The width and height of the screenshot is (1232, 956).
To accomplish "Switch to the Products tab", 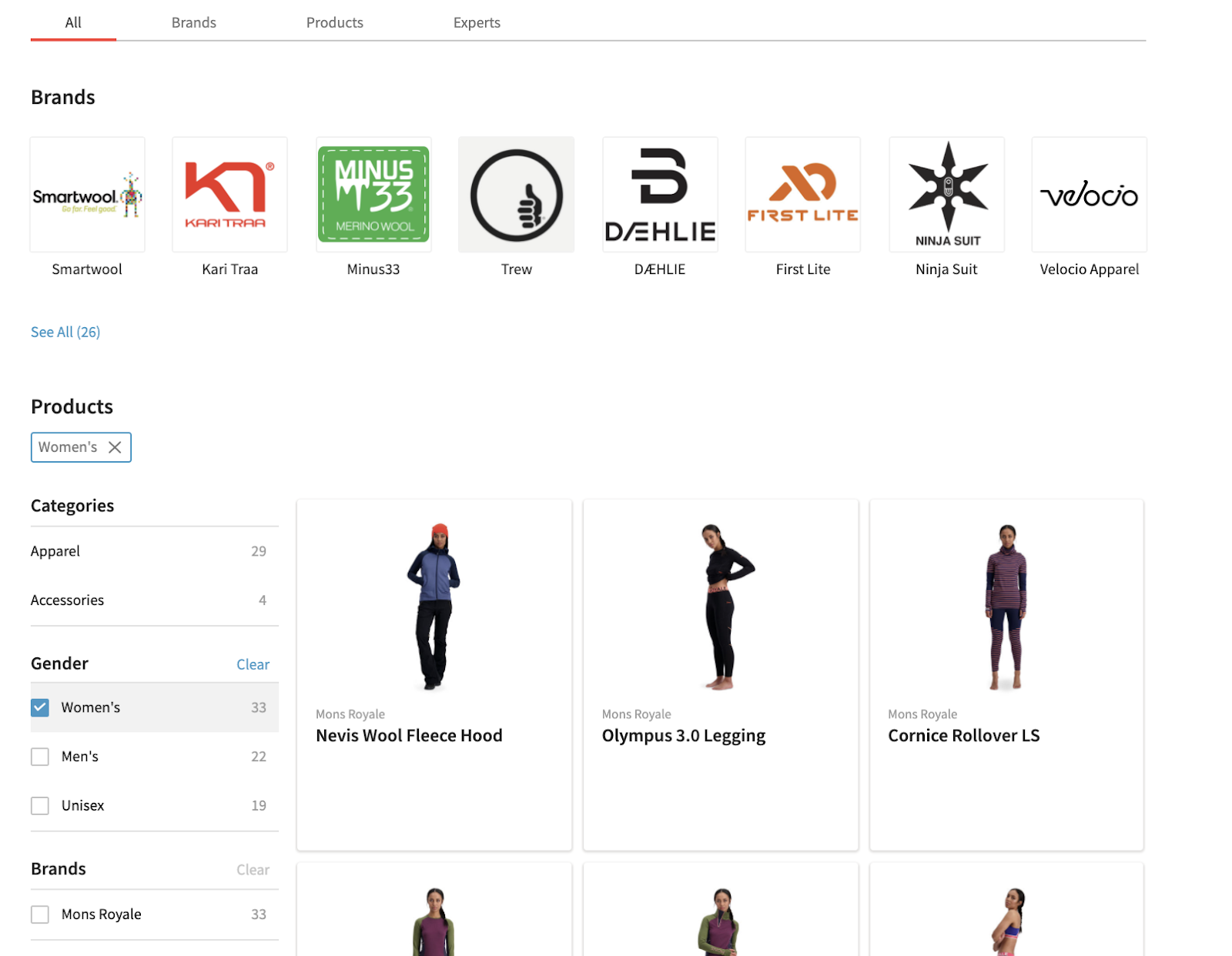I will [335, 22].
